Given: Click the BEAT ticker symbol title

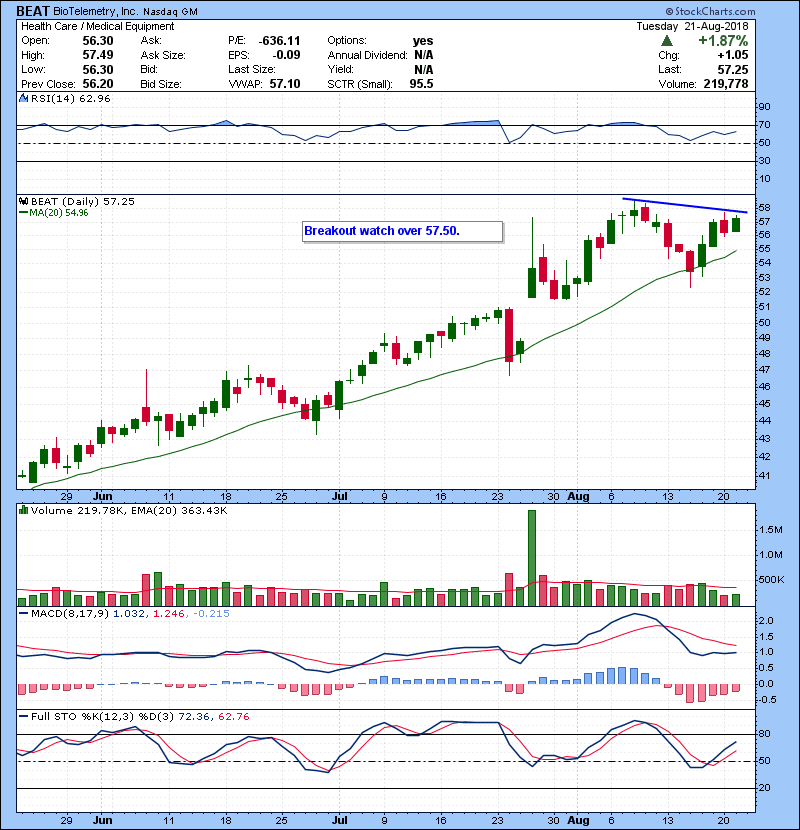Looking at the screenshot, I should click(x=33, y=11).
